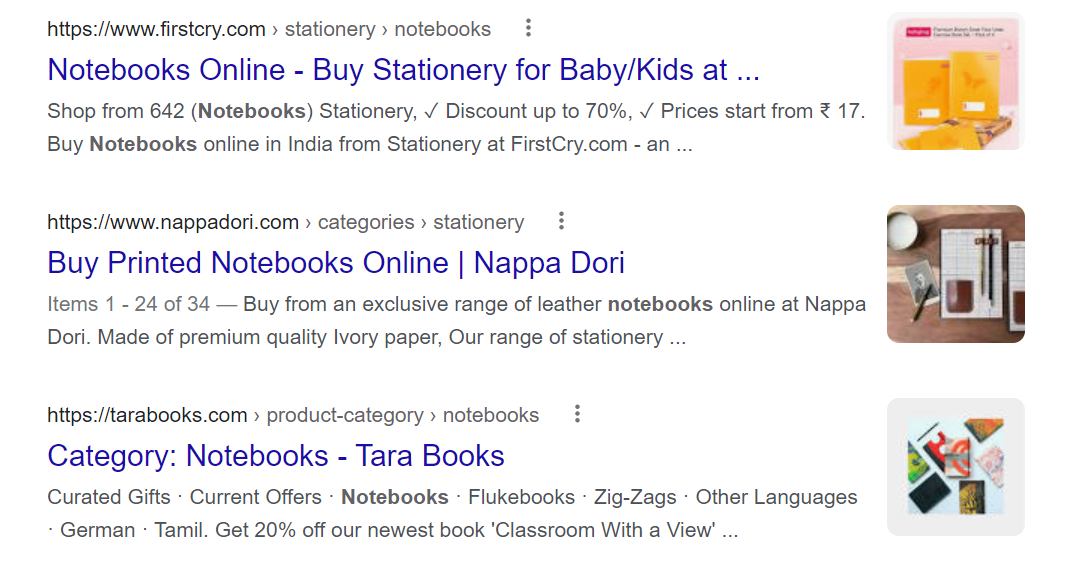Click the https://www.nappadori.com URL text
Viewport: 1092px width, 567px height.
[173, 222]
